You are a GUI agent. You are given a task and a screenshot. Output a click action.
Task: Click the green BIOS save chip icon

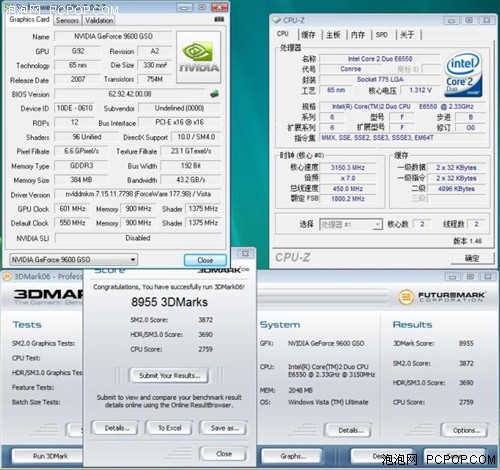click(x=214, y=94)
